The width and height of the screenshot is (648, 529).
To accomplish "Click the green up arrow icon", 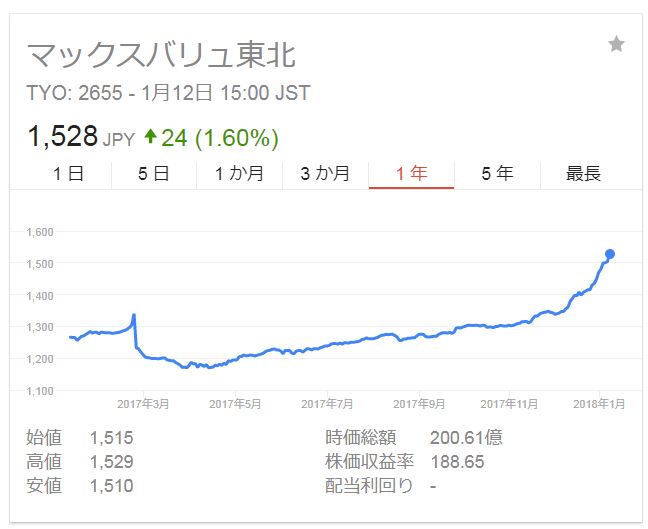I will [x=150, y=136].
